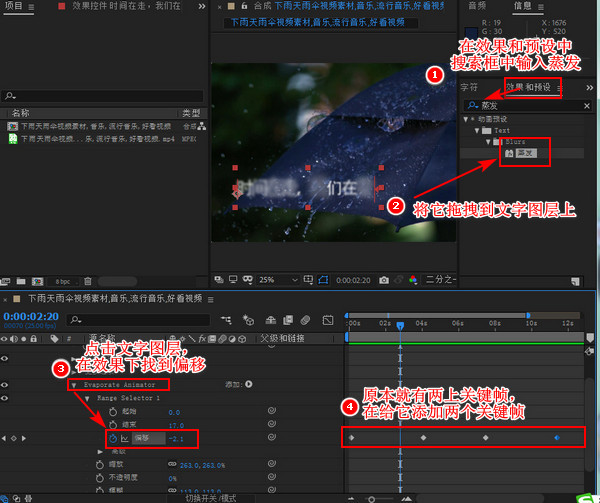Open show channel RGB icon
The width and height of the screenshot is (600, 503).
click(413, 280)
